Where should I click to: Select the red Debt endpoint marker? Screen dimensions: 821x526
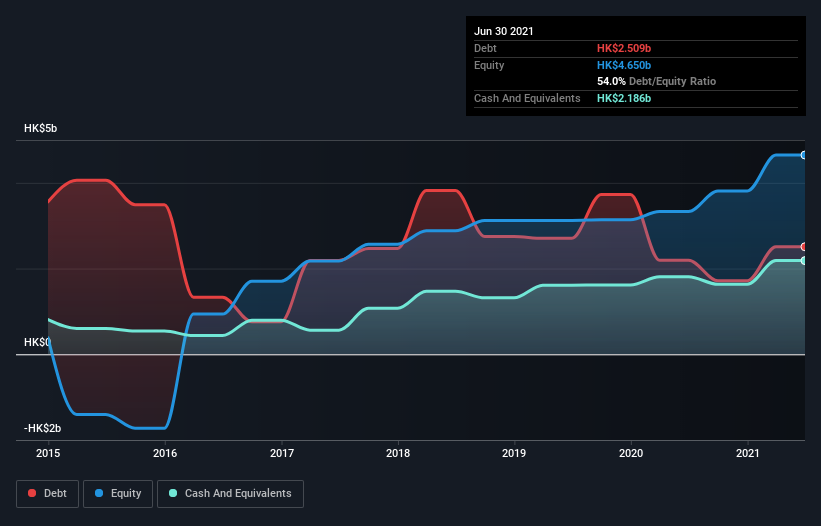[803, 247]
